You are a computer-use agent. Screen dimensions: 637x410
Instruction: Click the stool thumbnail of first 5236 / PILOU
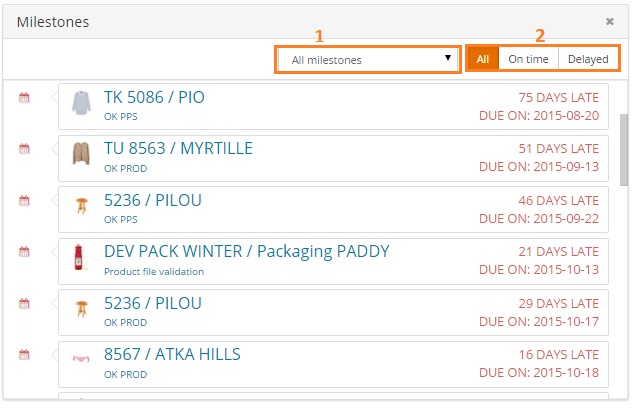pyautogui.click(x=81, y=207)
